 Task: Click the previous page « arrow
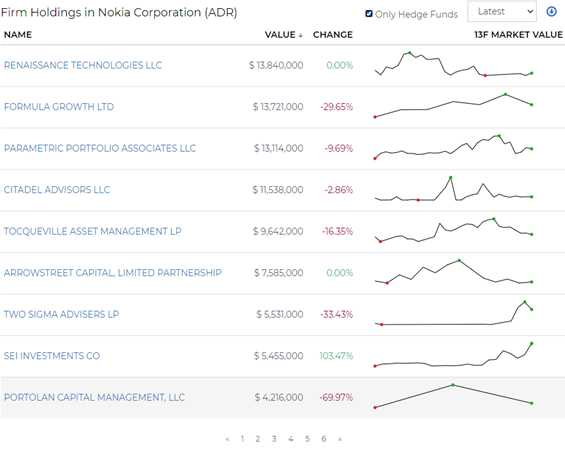tap(227, 439)
